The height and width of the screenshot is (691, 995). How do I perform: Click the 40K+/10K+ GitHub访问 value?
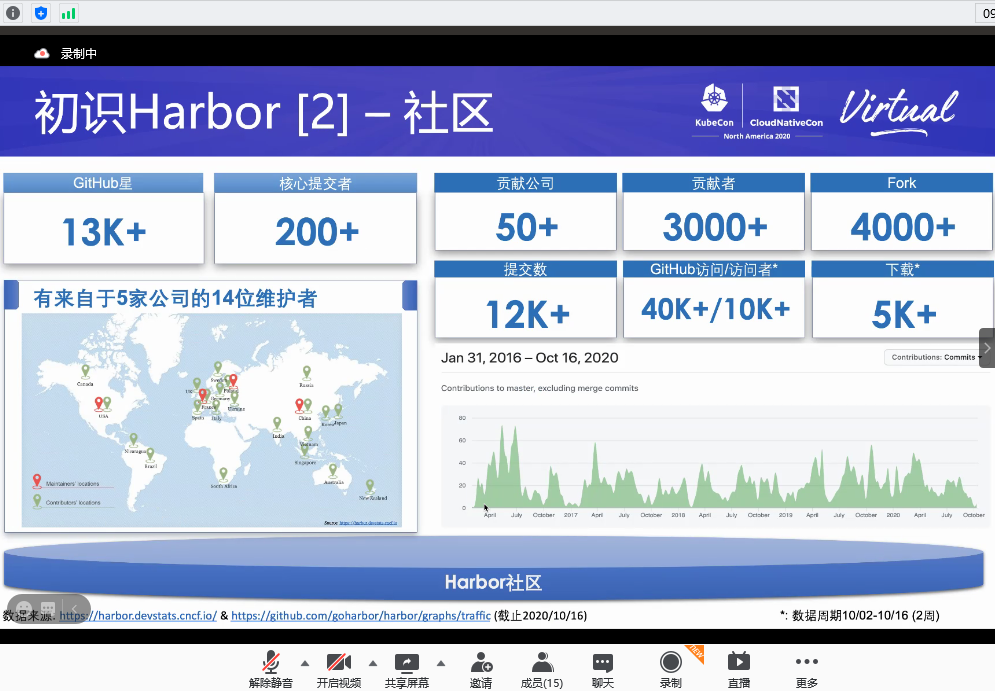point(716,309)
